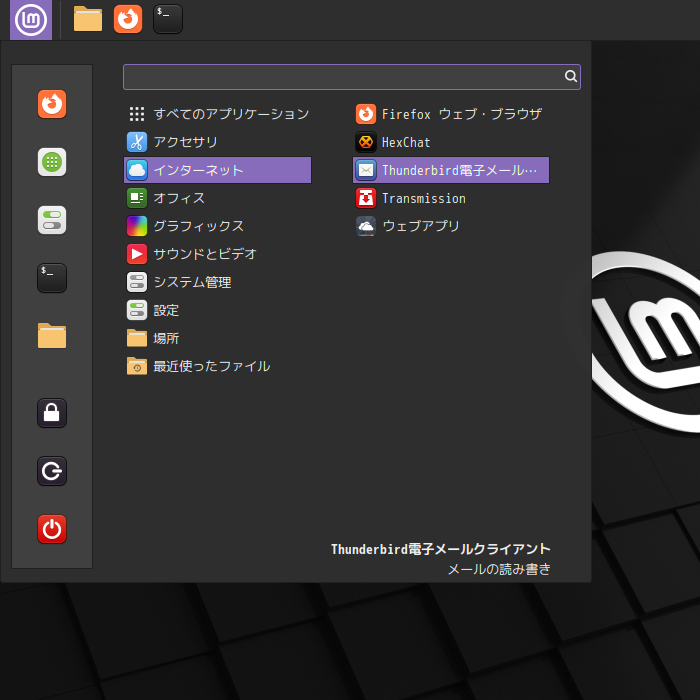The height and width of the screenshot is (700, 700).
Task: Select すべてのアプリケーション category
Action: click(x=217, y=114)
